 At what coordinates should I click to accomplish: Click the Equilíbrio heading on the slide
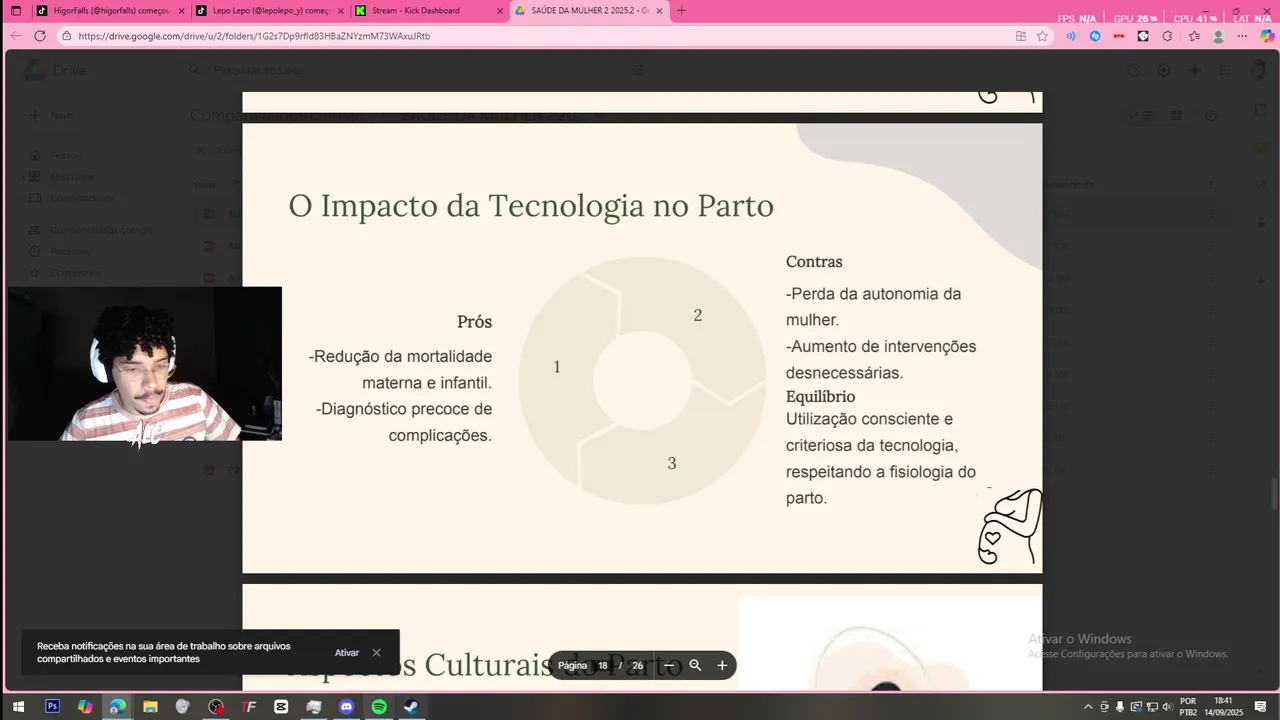(x=820, y=396)
